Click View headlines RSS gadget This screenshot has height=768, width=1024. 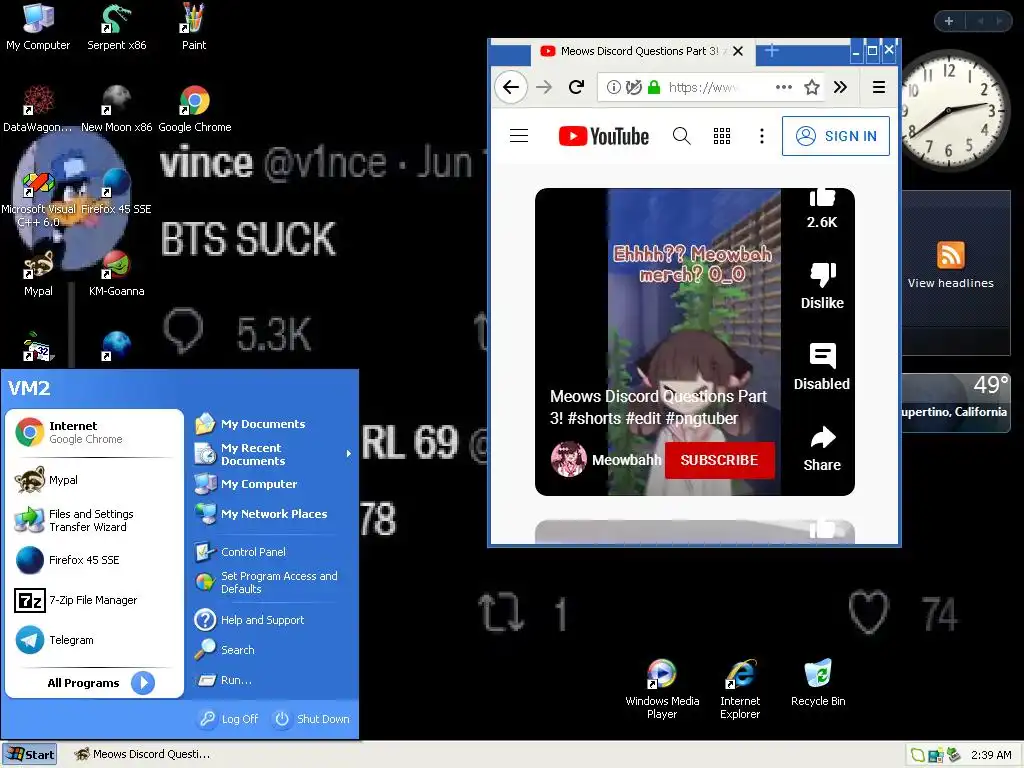pos(950,264)
